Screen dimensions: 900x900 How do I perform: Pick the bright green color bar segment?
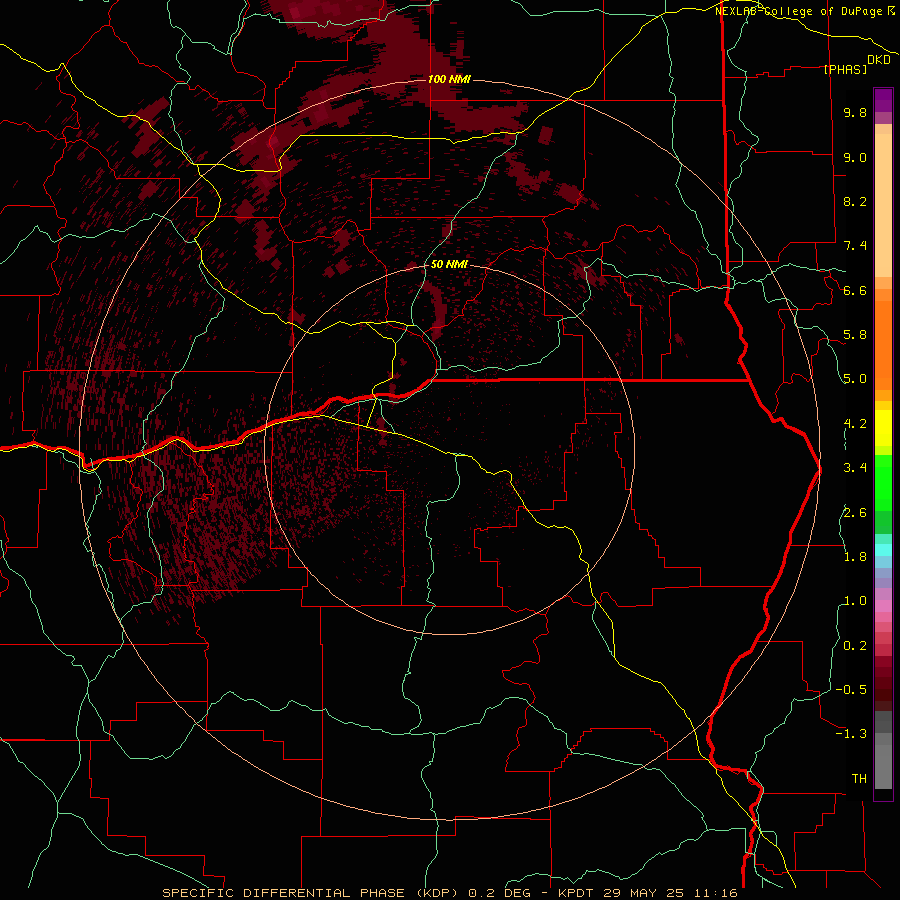(x=883, y=483)
